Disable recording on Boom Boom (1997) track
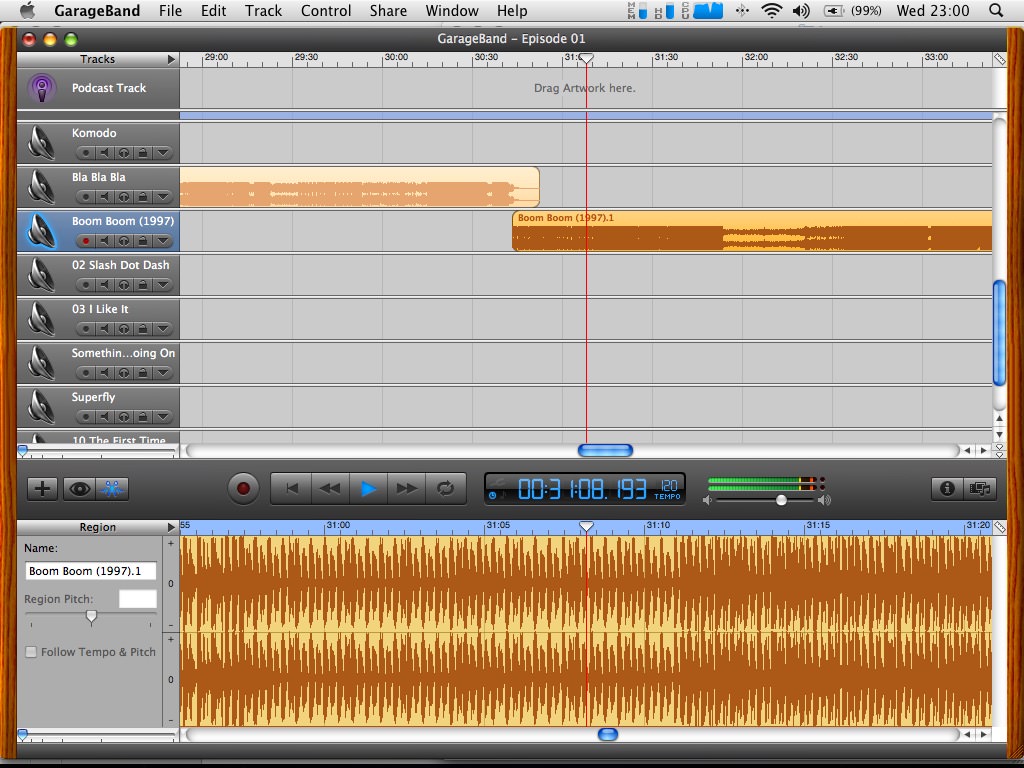 click(86, 241)
